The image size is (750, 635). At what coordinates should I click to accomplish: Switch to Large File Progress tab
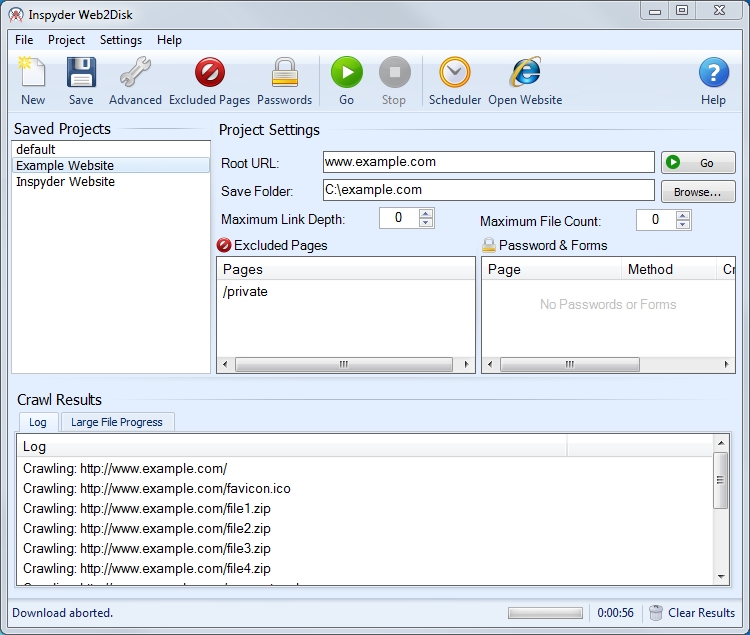point(117,422)
